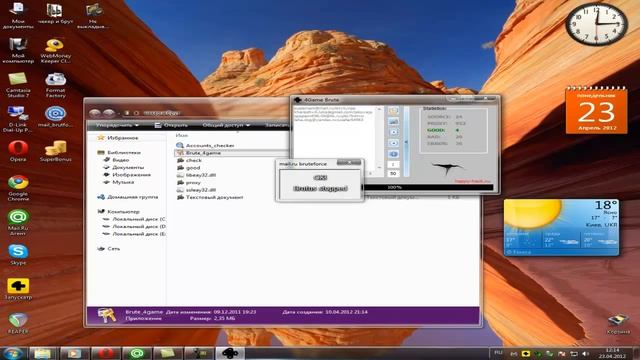Switch to Opera via the taskbar
Viewport: 640px width, 360px height.
pyautogui.click(x=105, y=353)
